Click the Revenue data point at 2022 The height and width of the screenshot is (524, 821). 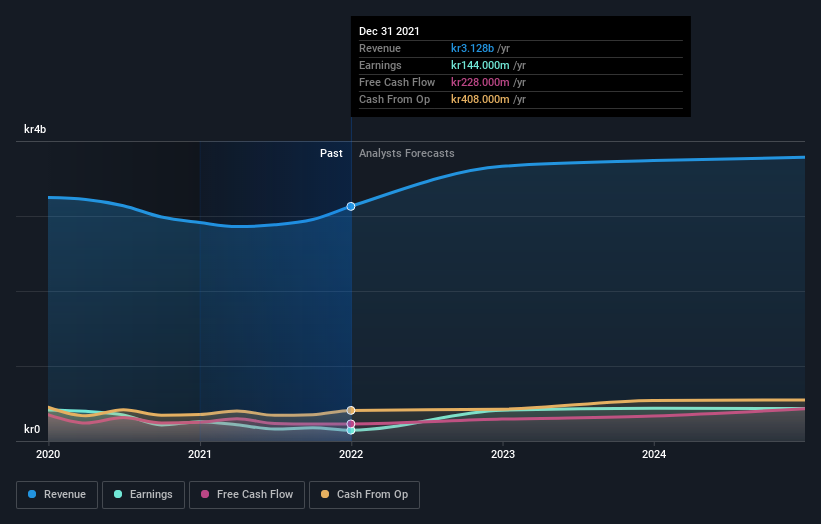point(351,206)
